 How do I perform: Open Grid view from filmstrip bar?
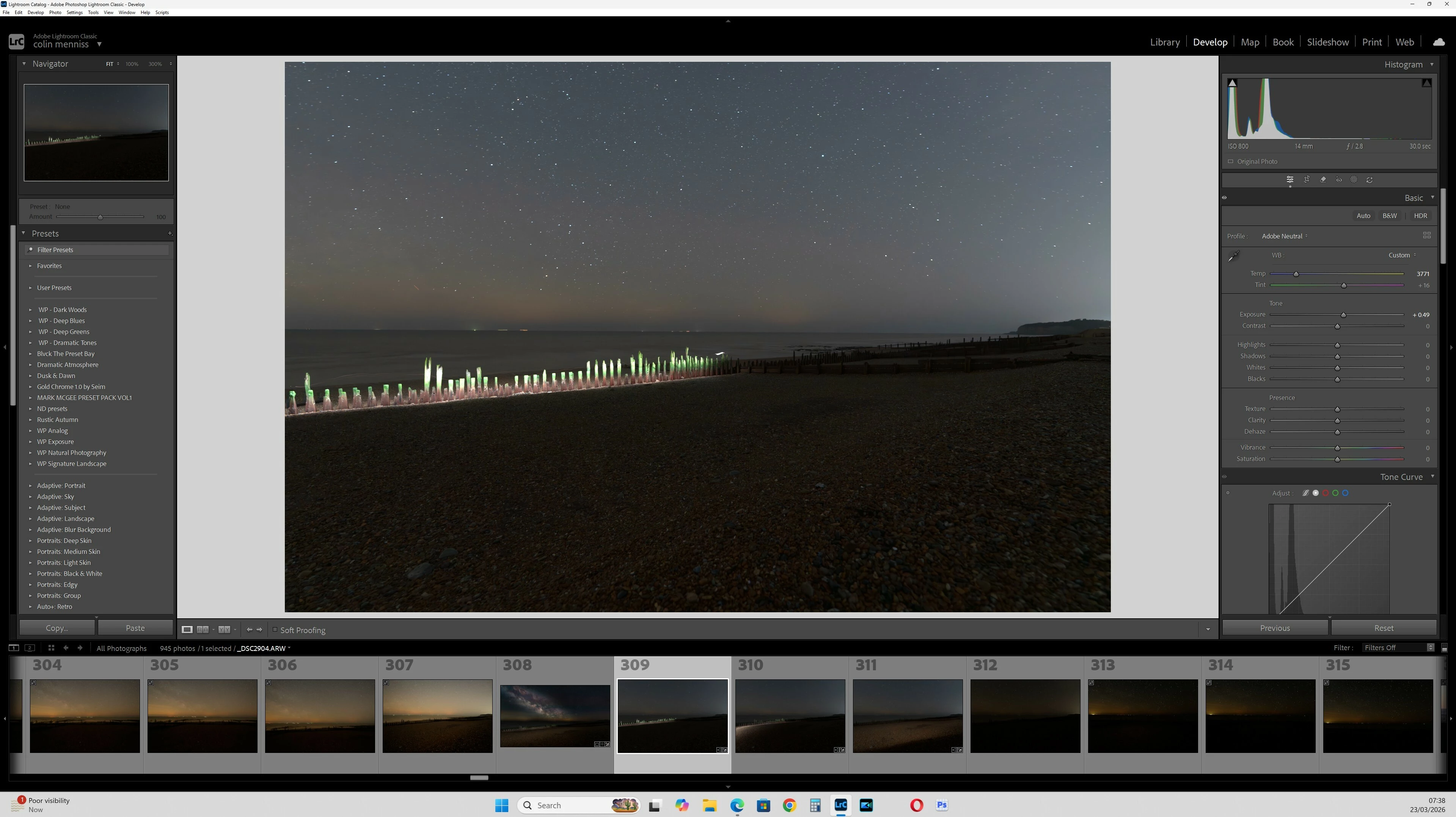51,648
